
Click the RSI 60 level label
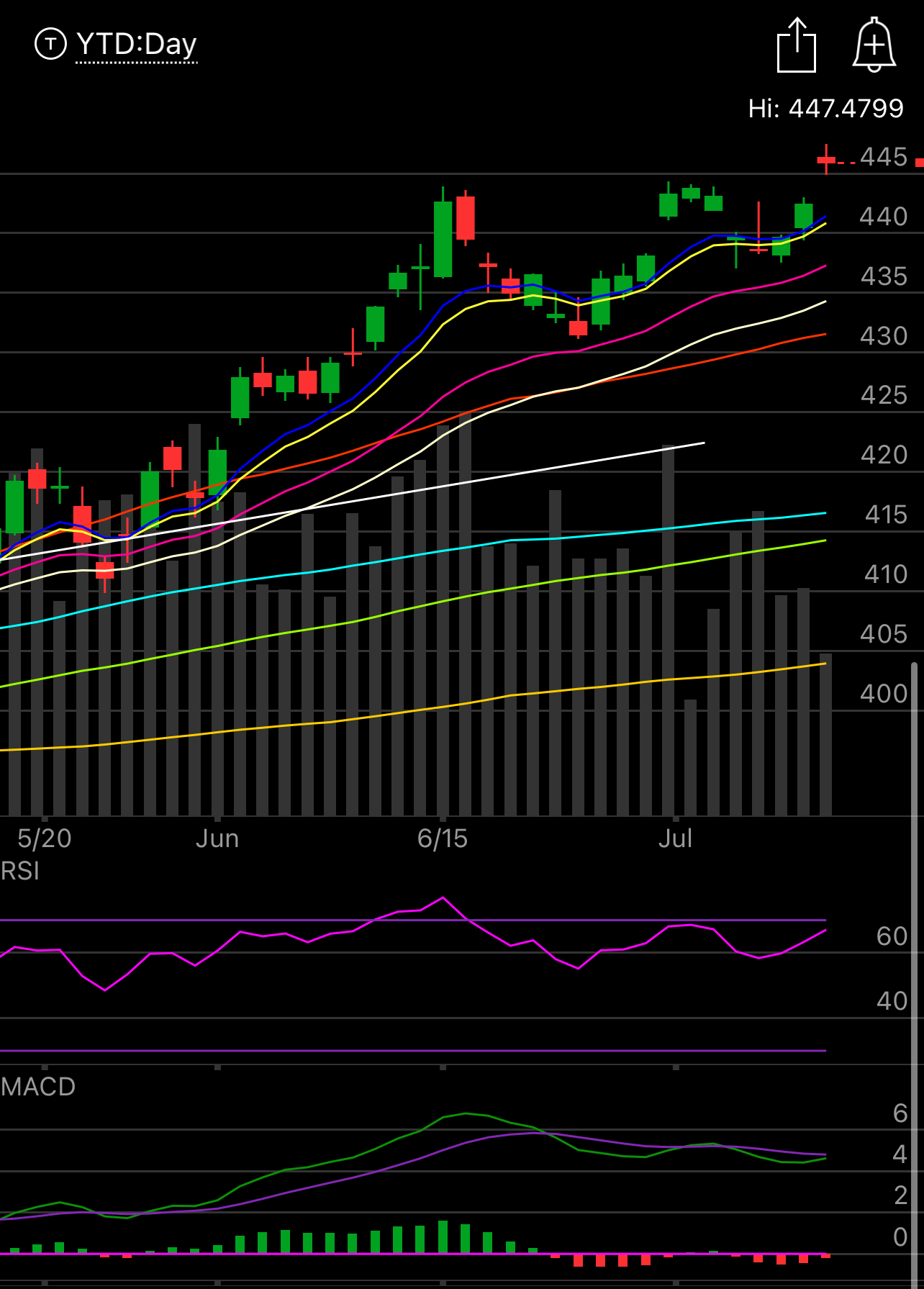point(892,936)
